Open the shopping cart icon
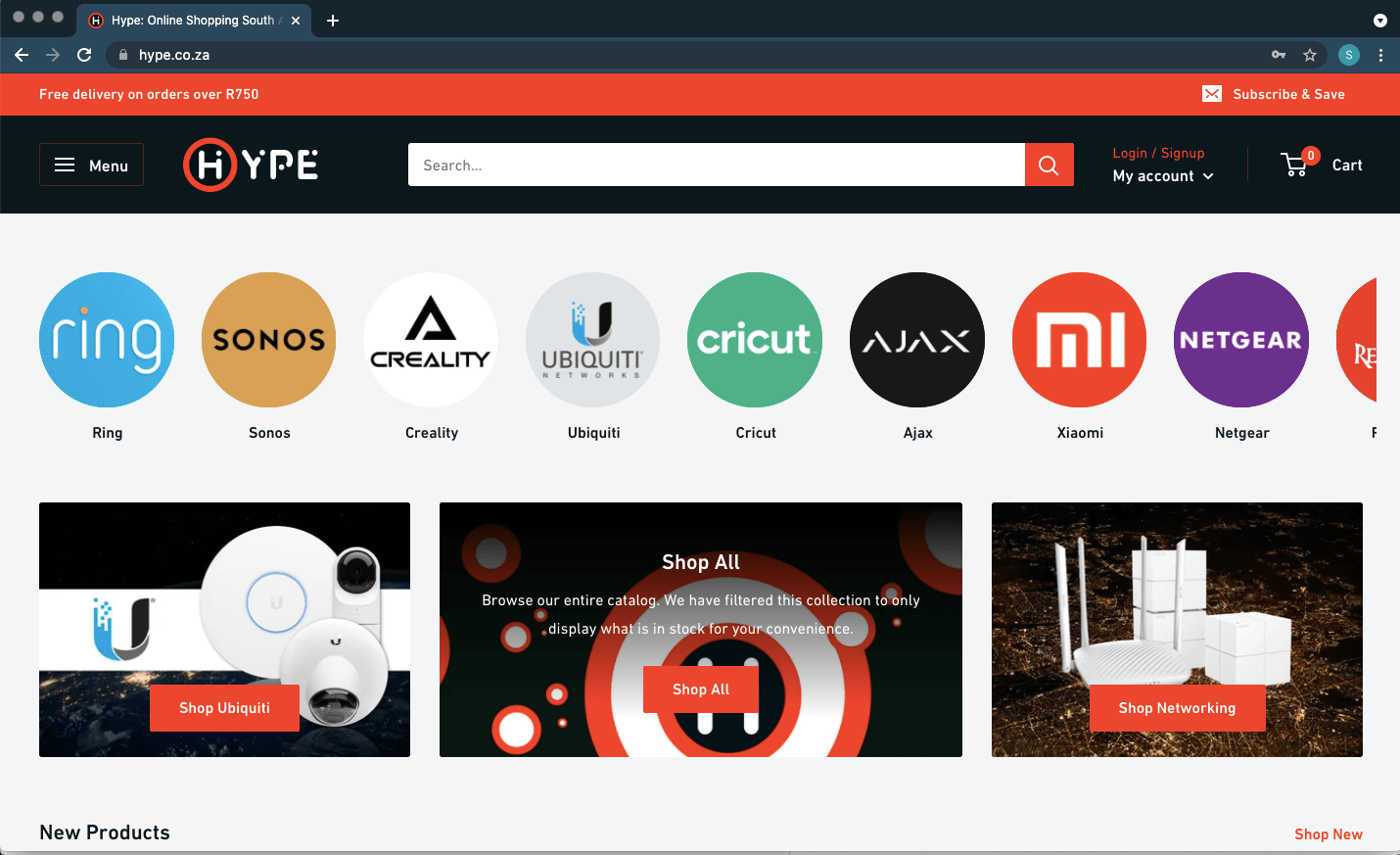 [1295, 165]
